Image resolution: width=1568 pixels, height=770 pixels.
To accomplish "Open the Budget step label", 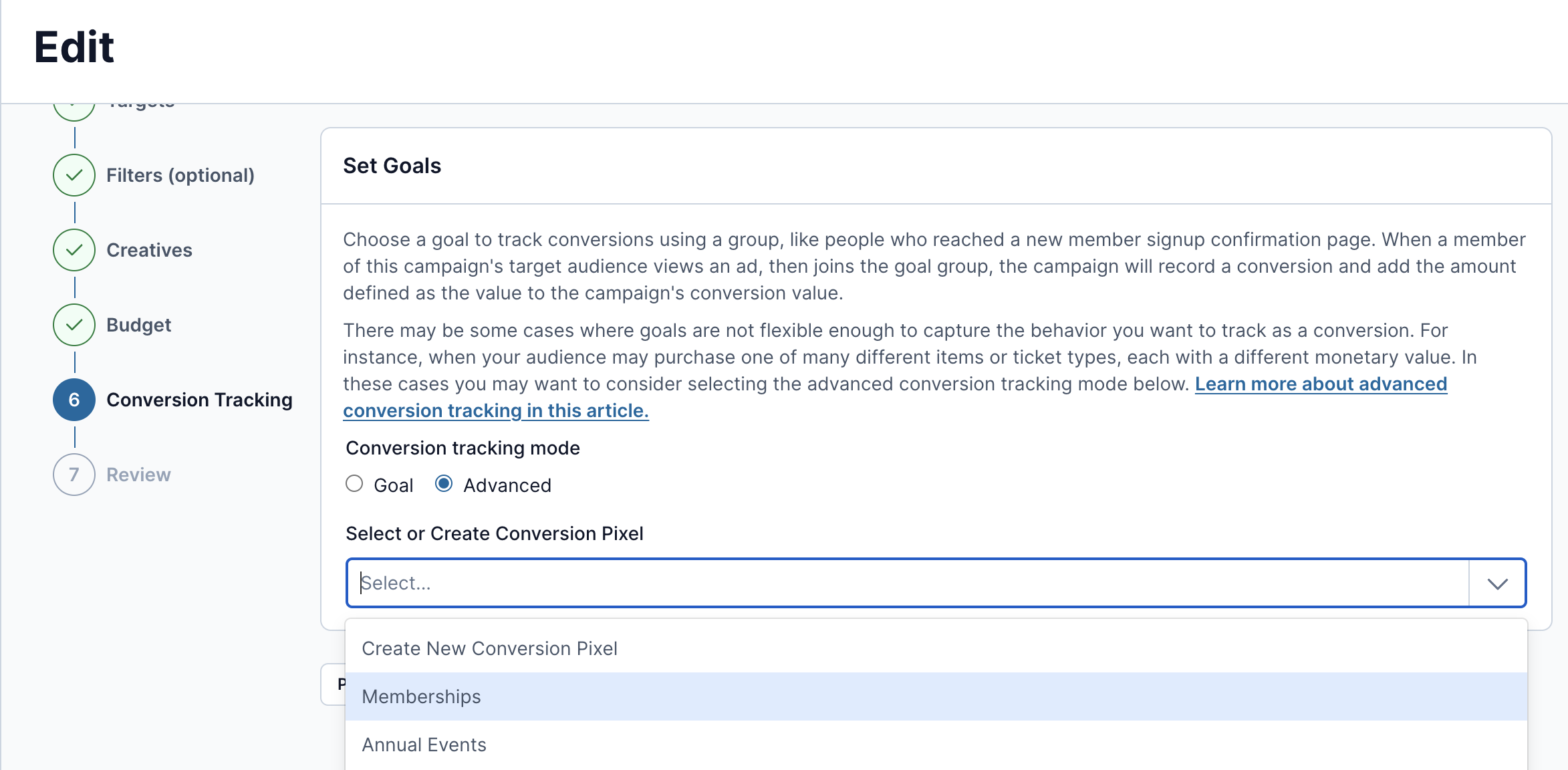I will pyautogui.click(x=138, y=325).
